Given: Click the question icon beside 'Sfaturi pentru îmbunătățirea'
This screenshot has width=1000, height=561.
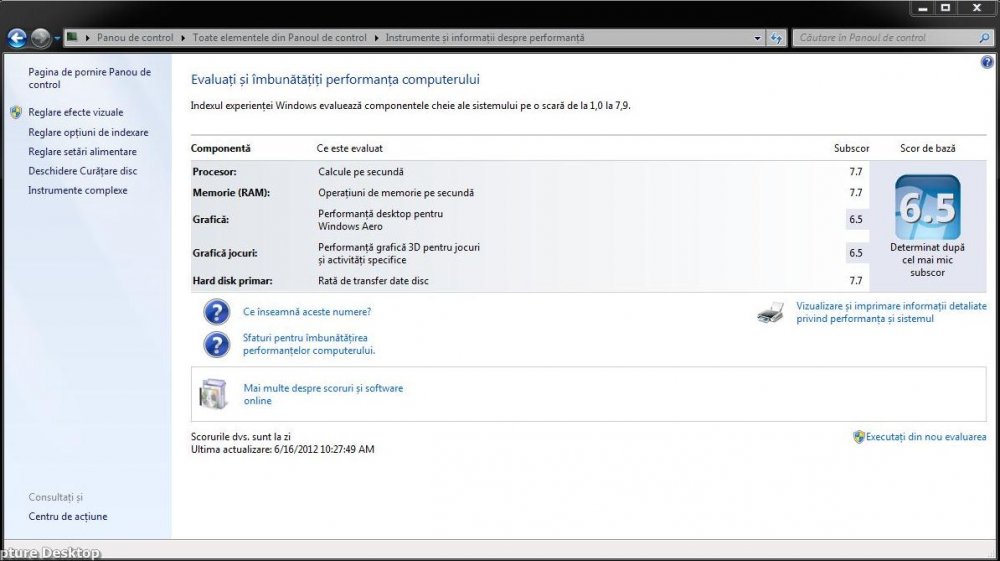Looking at the screenshot, I should click(x=216, y=344).
